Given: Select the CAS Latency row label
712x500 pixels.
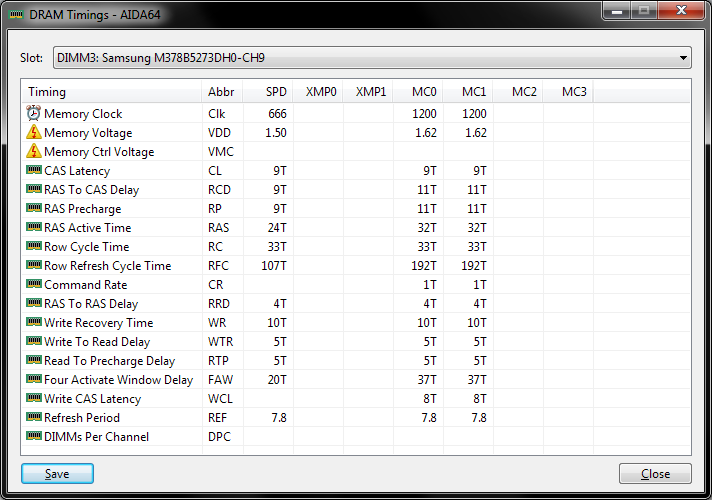Looking at the screenshot, I should 77,171.
